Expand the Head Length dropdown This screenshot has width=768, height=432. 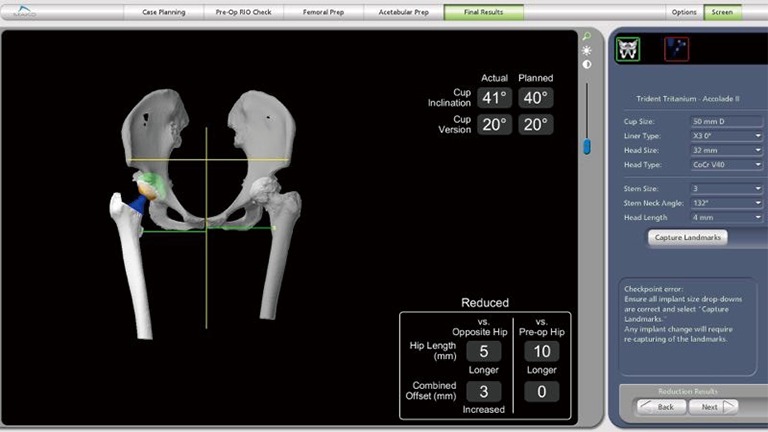727,217
